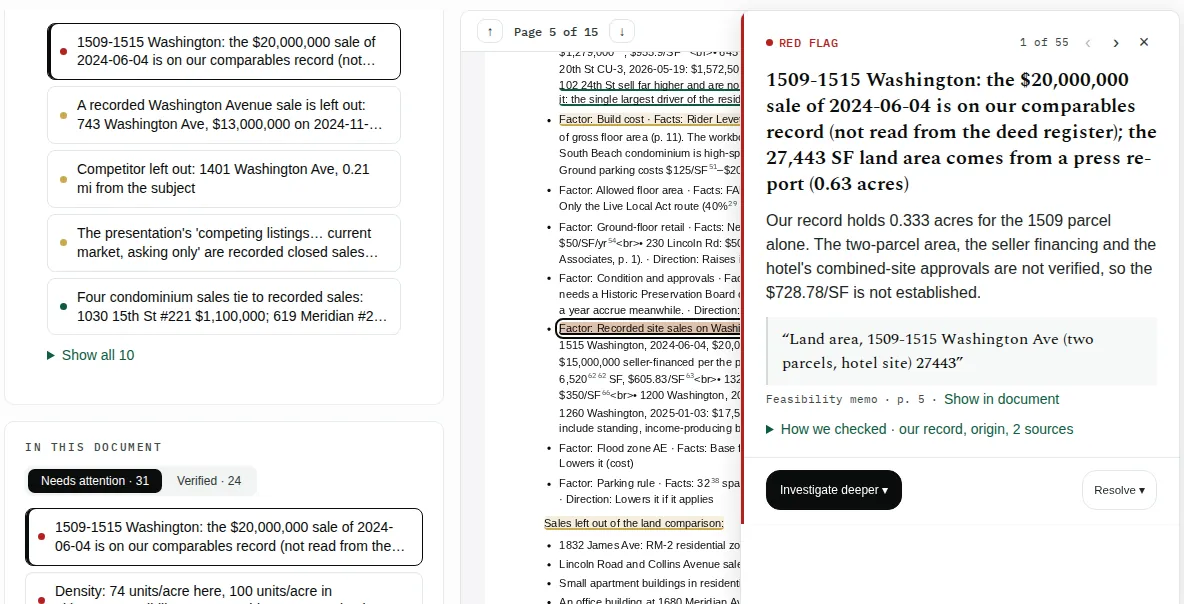Open the Resolve dropdown

point(1119,490)
